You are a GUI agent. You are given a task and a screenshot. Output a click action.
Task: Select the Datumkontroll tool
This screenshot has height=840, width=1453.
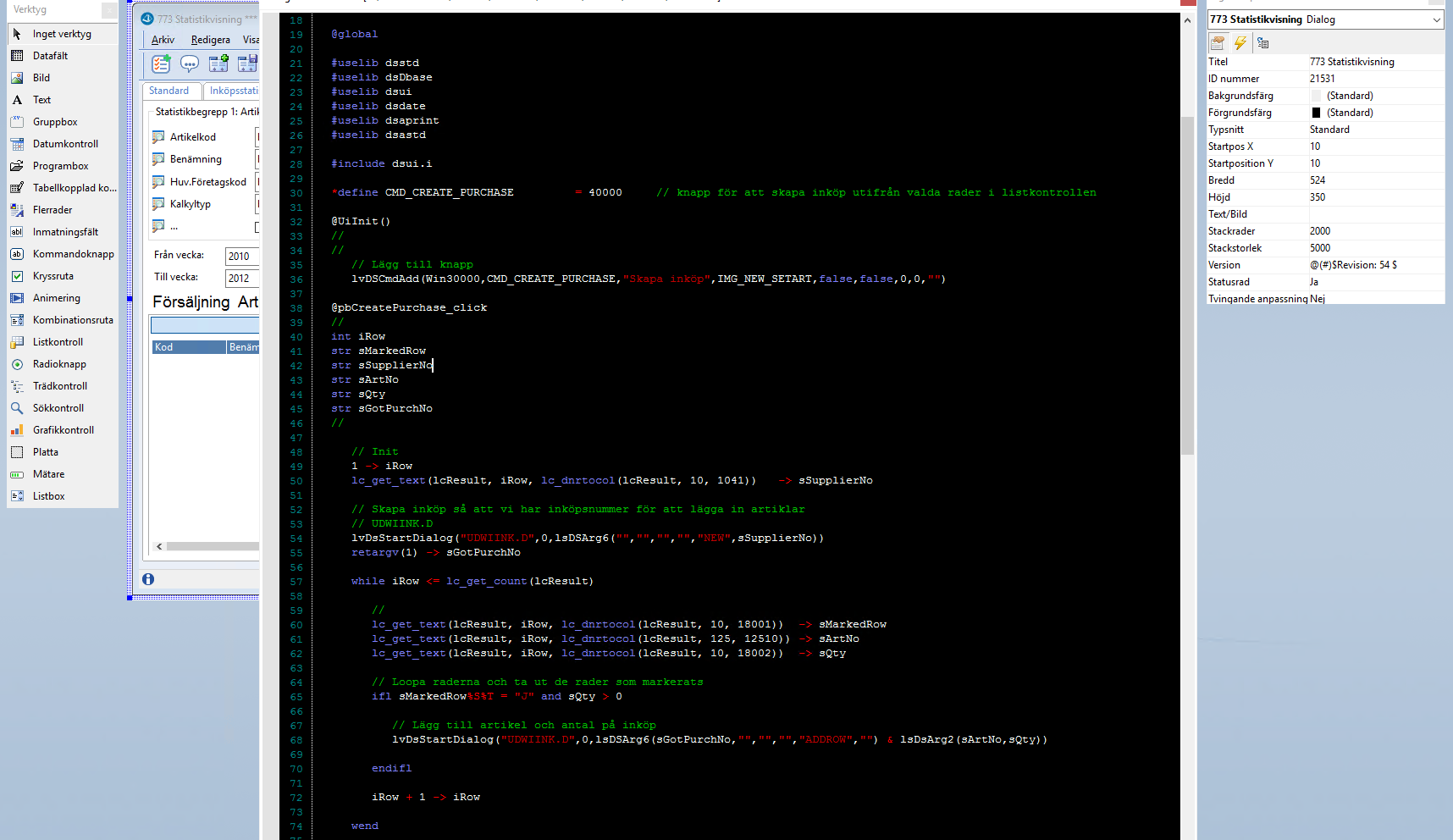tap(64, 144)
